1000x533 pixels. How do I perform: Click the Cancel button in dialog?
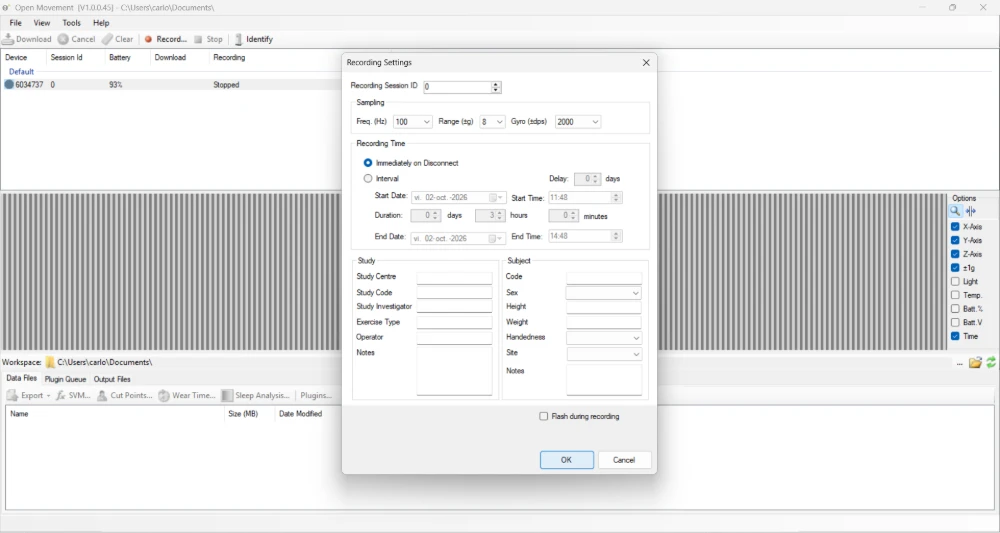tap(624, 460)
